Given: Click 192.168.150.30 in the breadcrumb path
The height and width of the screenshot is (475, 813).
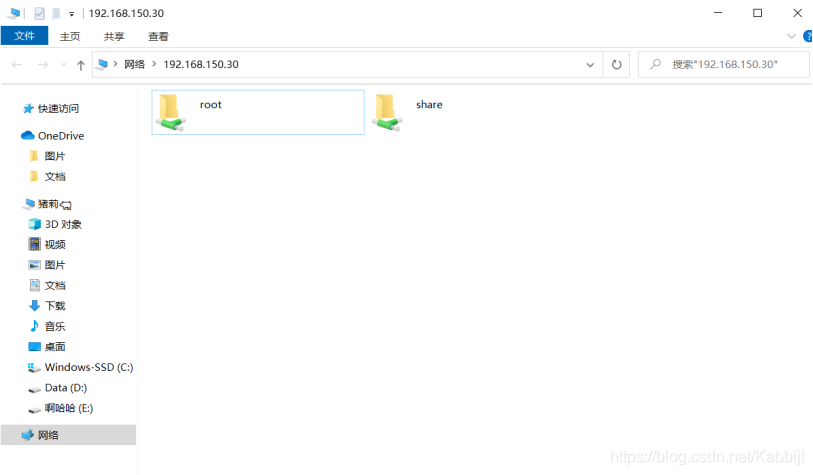Looking at the screenshot, I should pyautogui.click(x=201, y=64).
